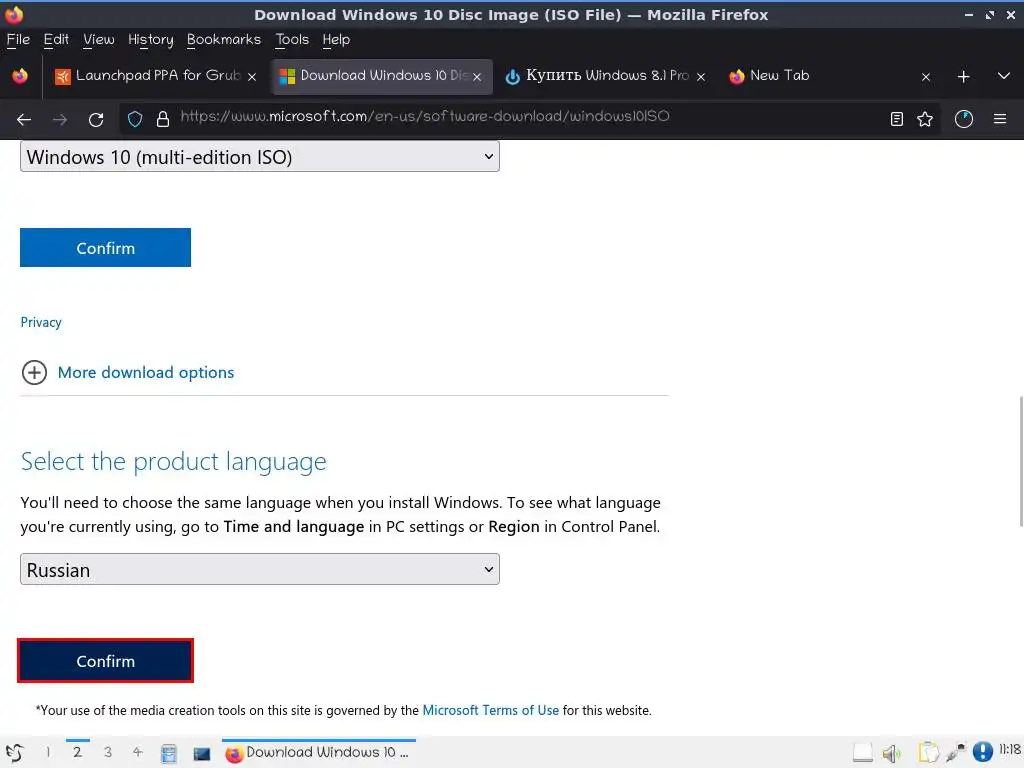Open the volume speaker tray icon

coord(891,754)
